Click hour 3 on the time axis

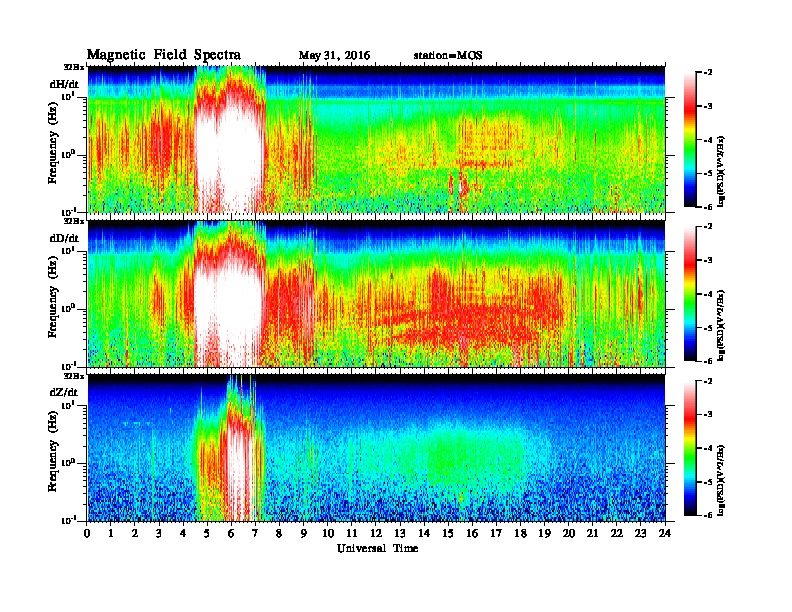tap(159, 534)
